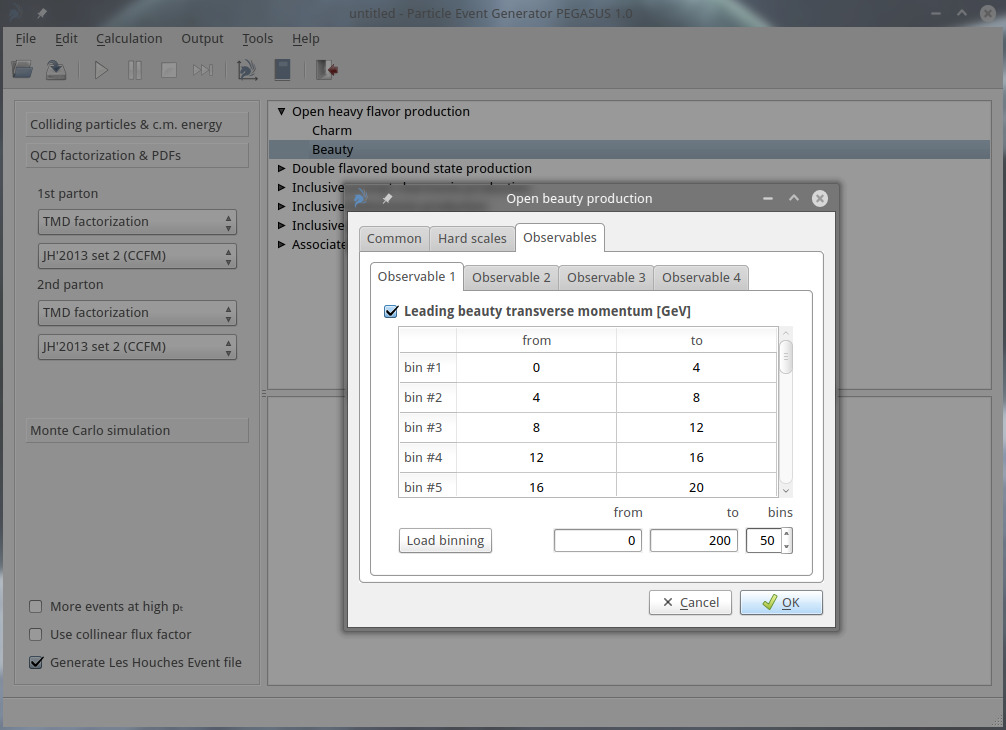Enable More events at high pt
The image size is (1006, 730).
point(37,606)
